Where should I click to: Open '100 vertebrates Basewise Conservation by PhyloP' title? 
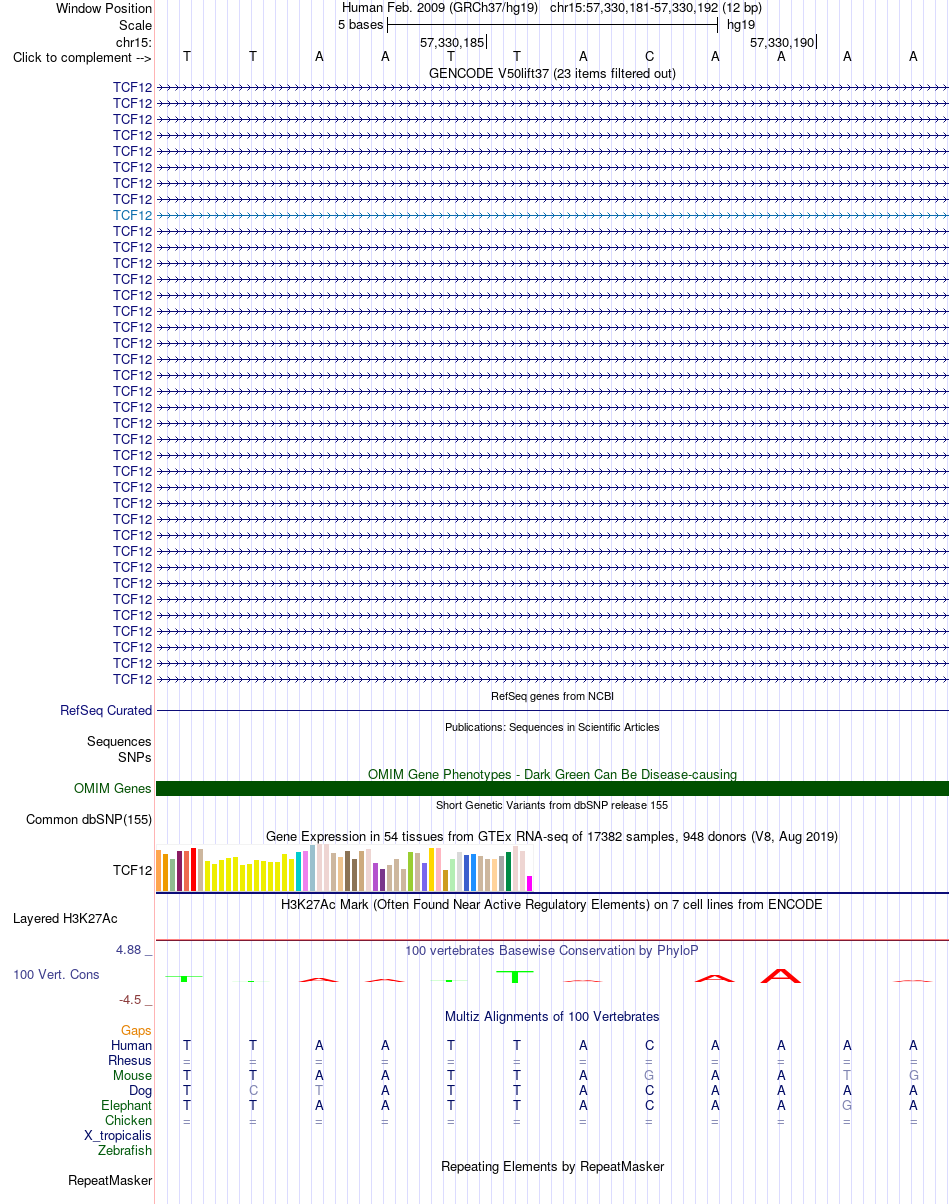coord(552,951)
